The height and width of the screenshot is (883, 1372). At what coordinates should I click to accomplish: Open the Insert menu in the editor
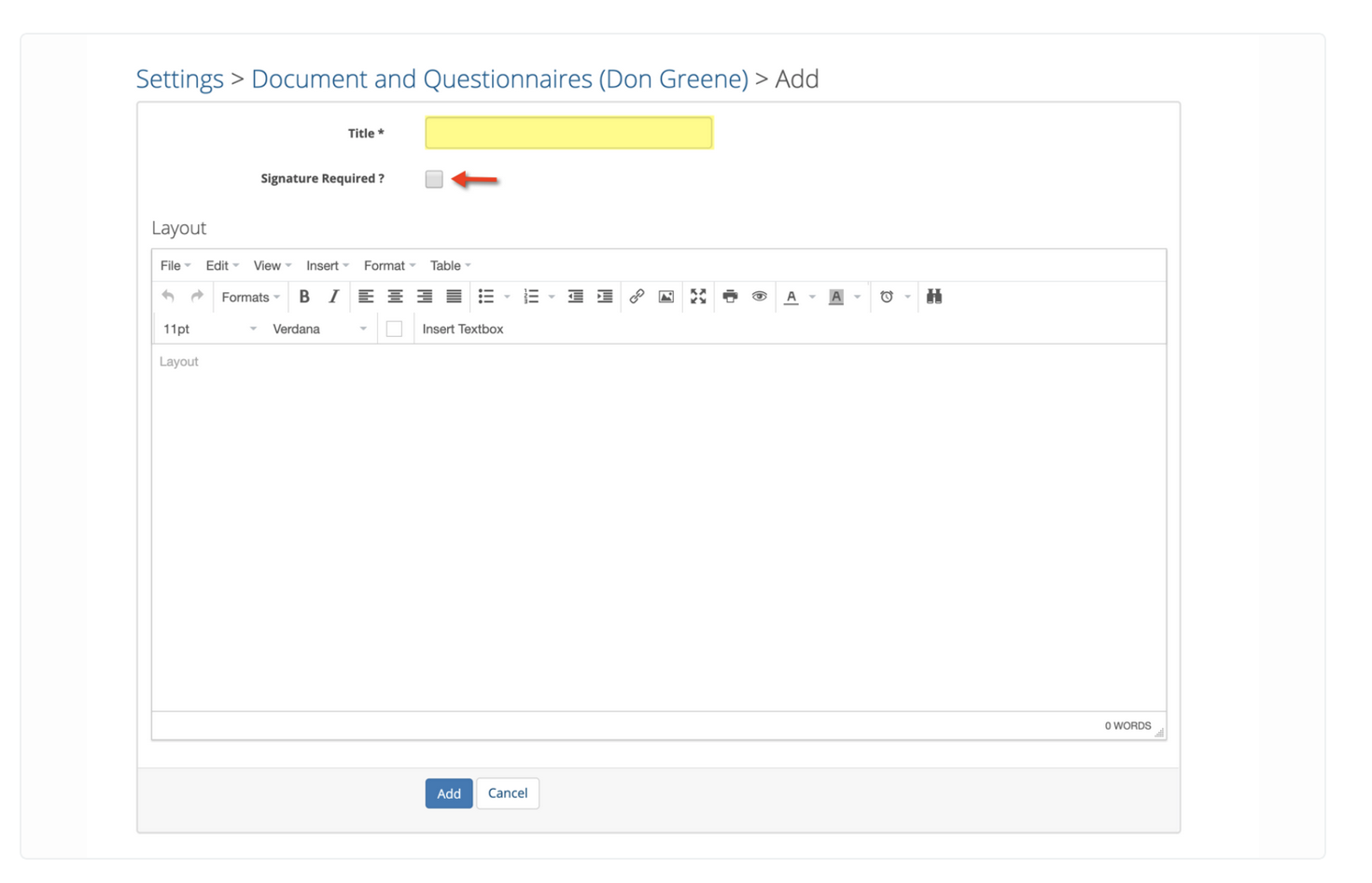click(323, 265)
